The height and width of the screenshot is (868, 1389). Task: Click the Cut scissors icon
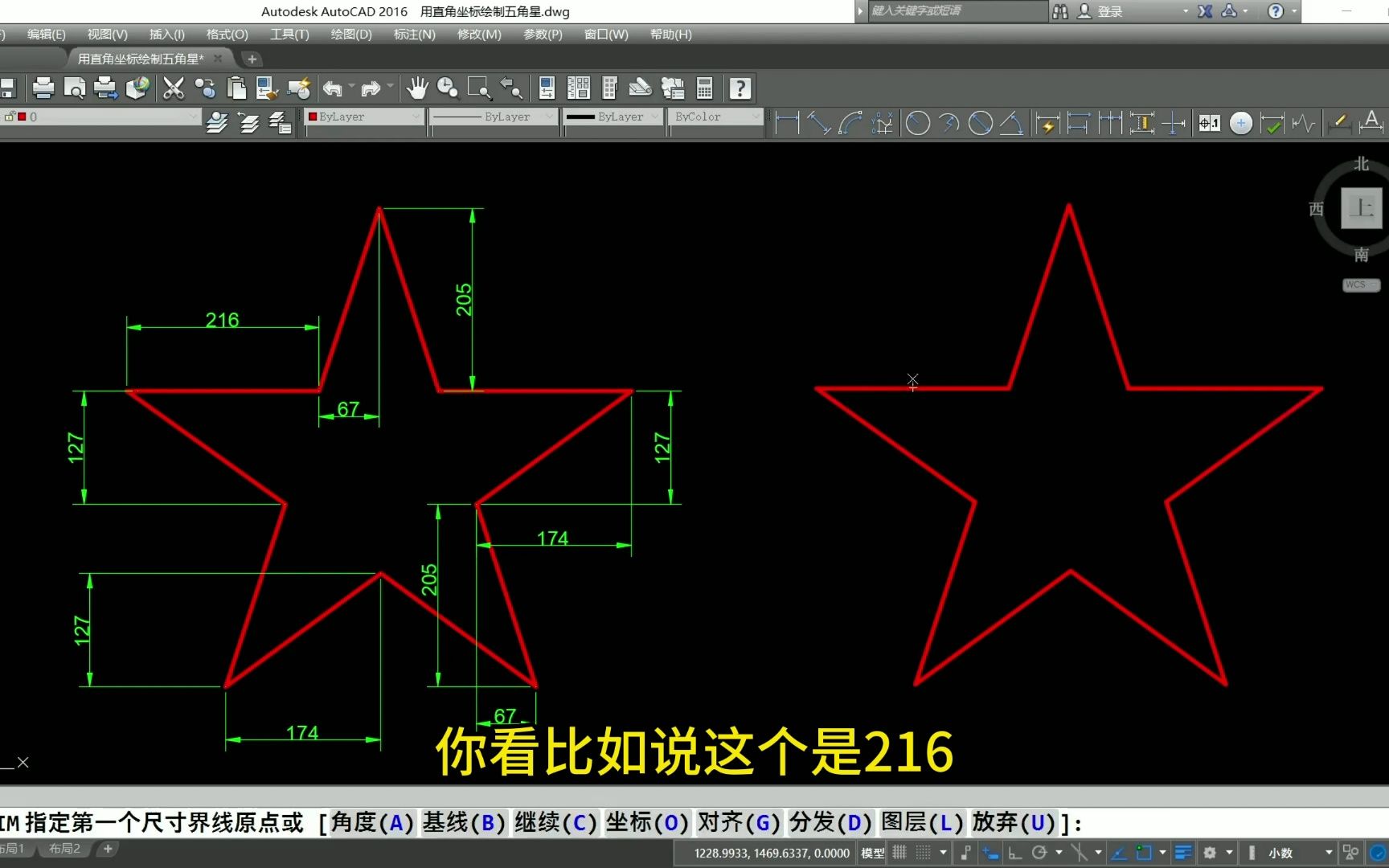point(173,88)
